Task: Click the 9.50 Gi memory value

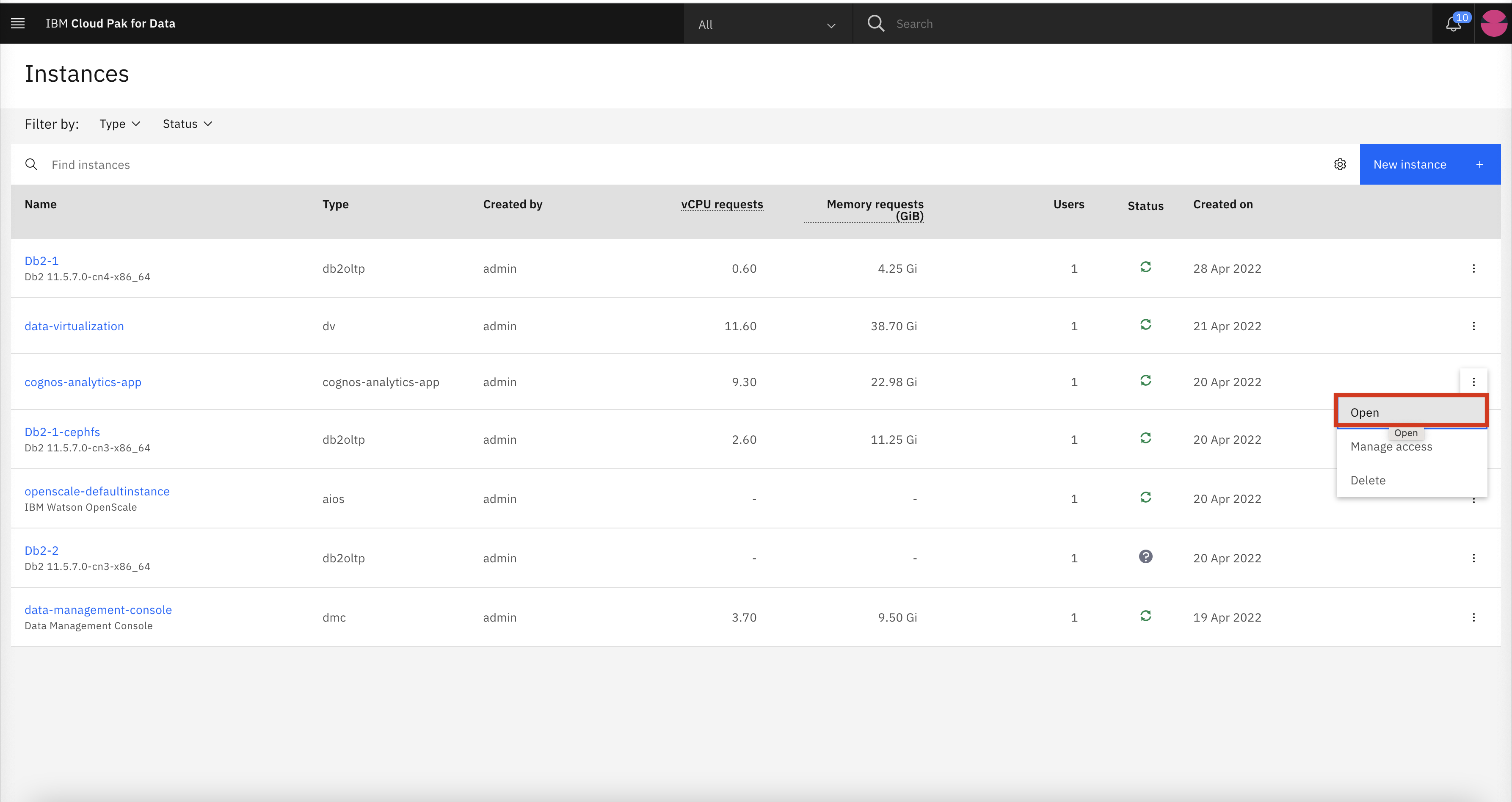Action: coord(897,617)
